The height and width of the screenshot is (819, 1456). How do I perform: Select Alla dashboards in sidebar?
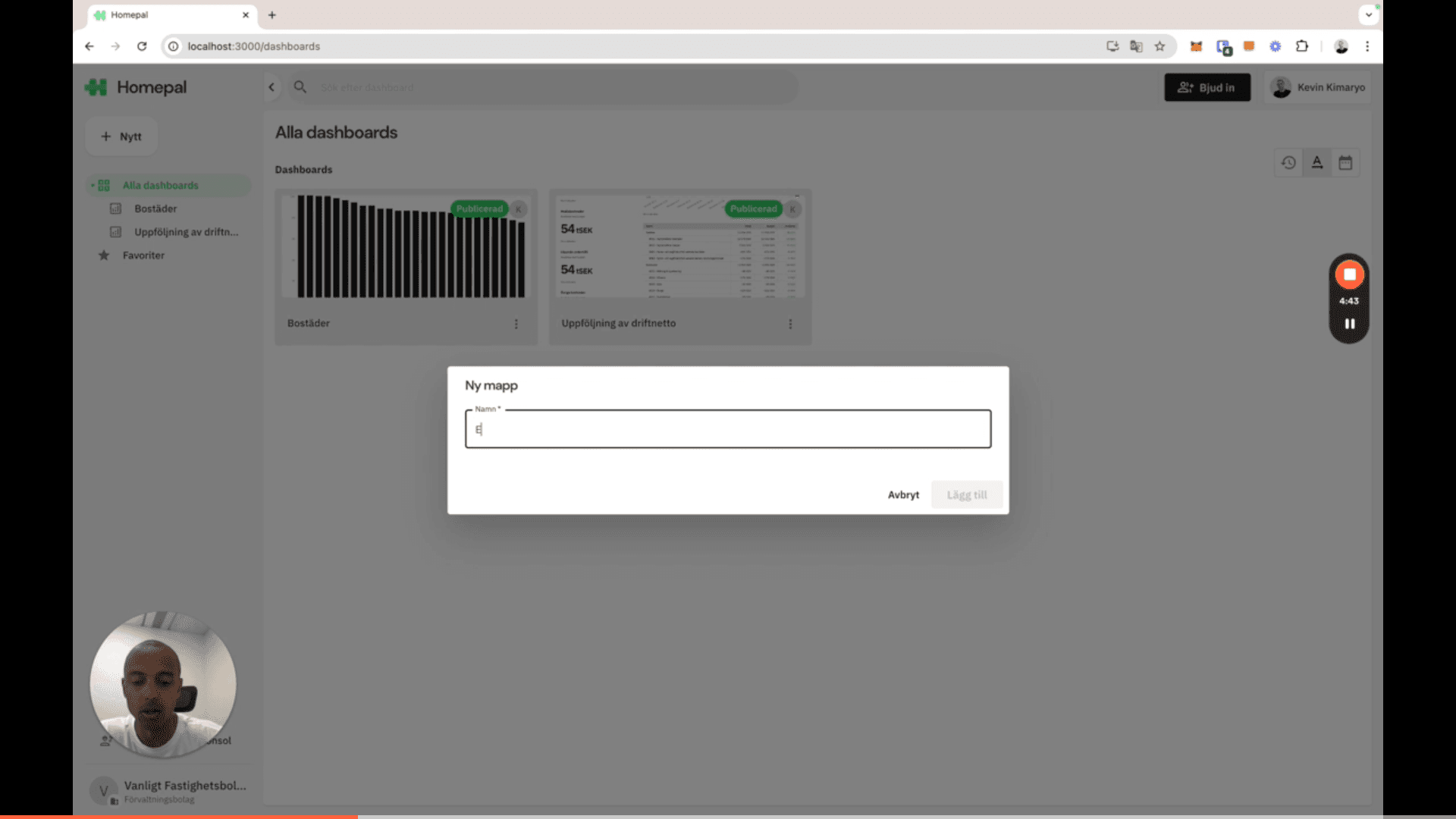pos(168,185)
